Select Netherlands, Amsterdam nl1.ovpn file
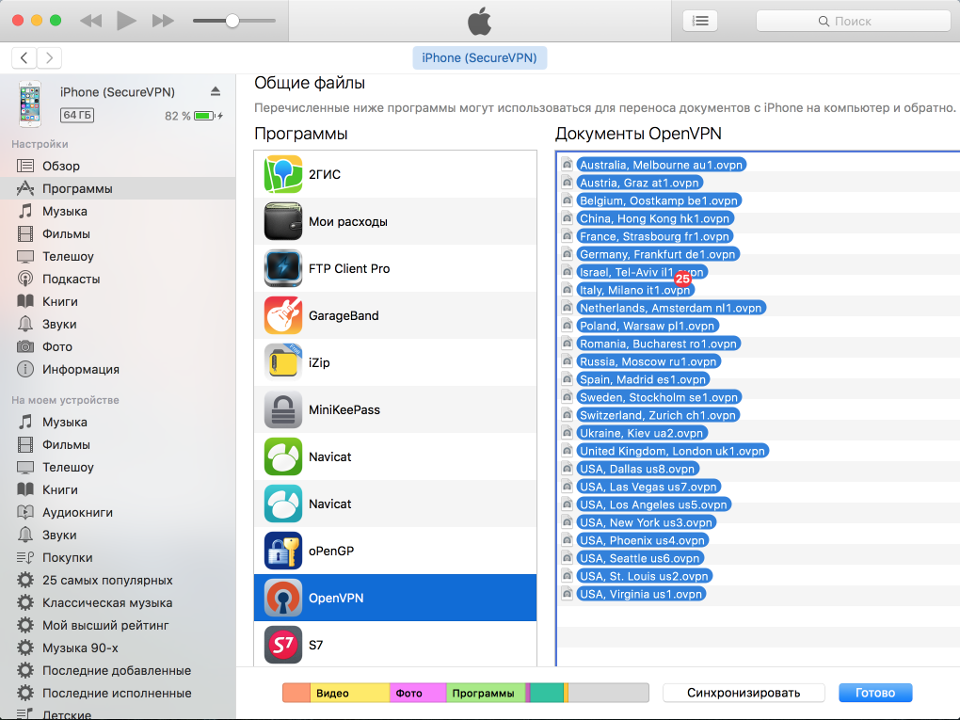960x720 pixels. [x=671, y=308]
